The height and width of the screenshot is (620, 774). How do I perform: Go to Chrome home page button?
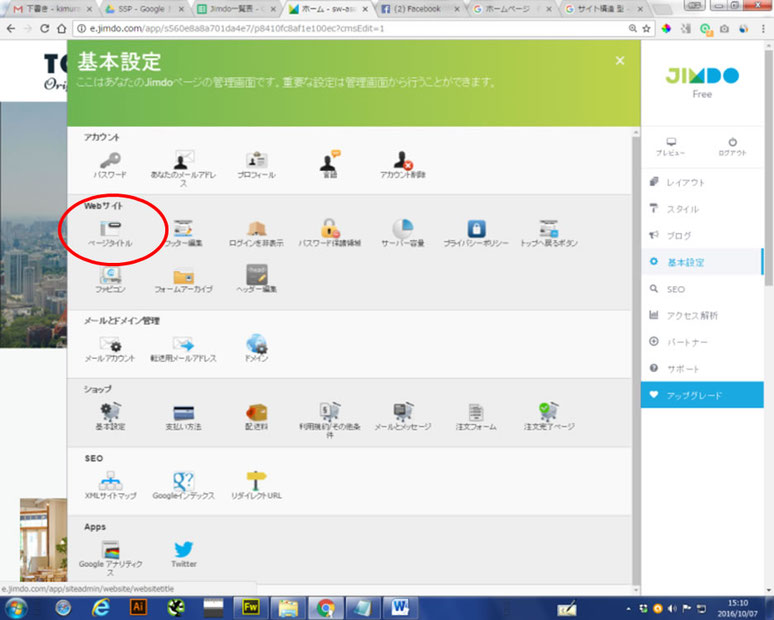click(61, 29)
